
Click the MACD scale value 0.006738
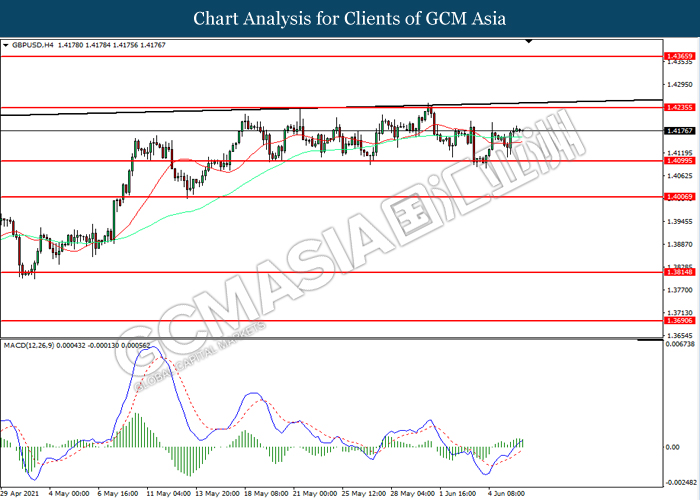click(x=680, y=344)
